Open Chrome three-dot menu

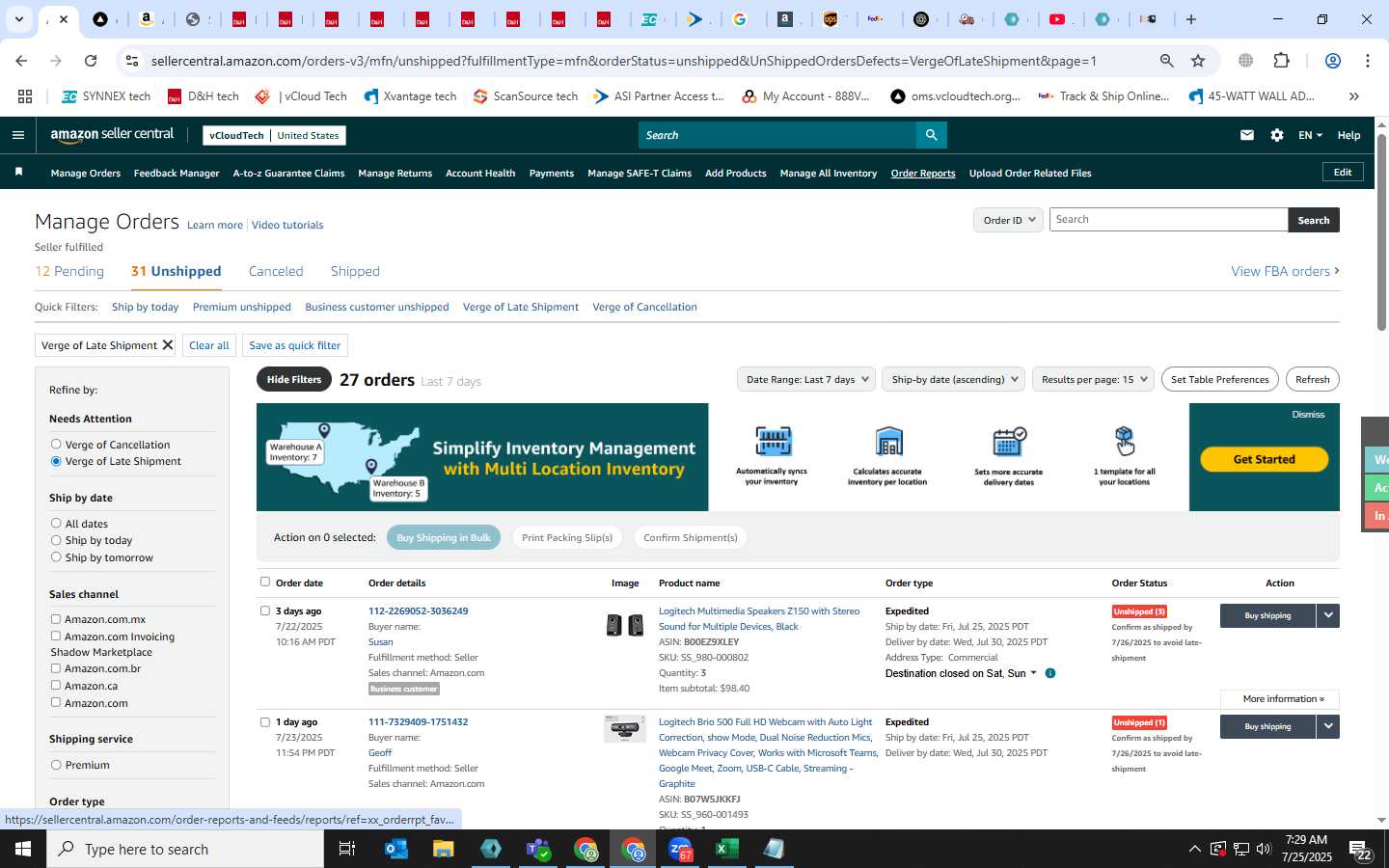1367,61
